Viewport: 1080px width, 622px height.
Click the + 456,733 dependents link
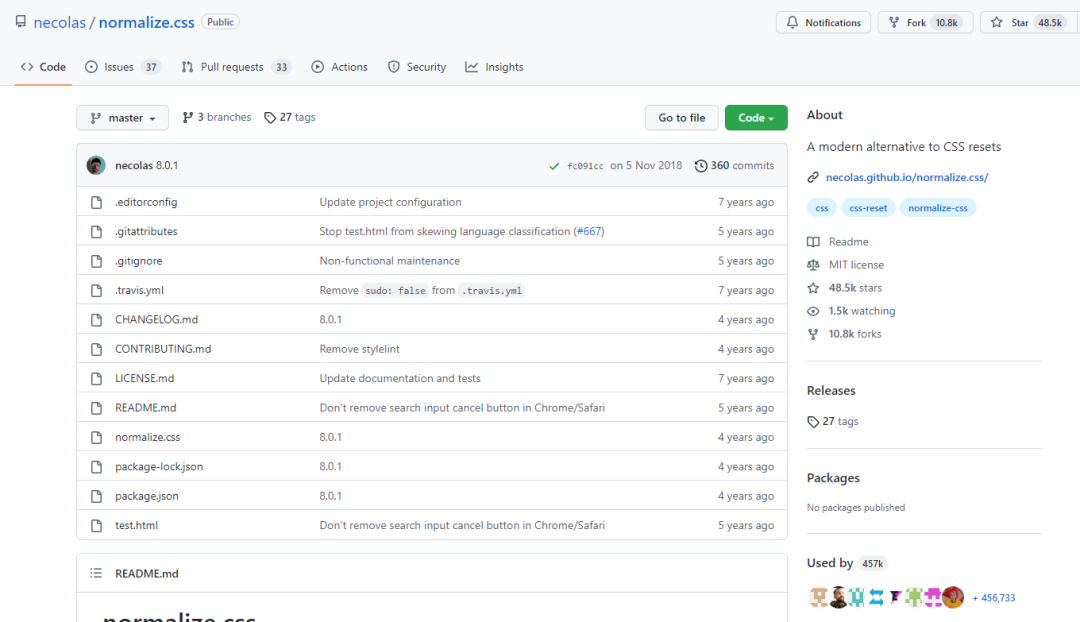tap(994, 598)
